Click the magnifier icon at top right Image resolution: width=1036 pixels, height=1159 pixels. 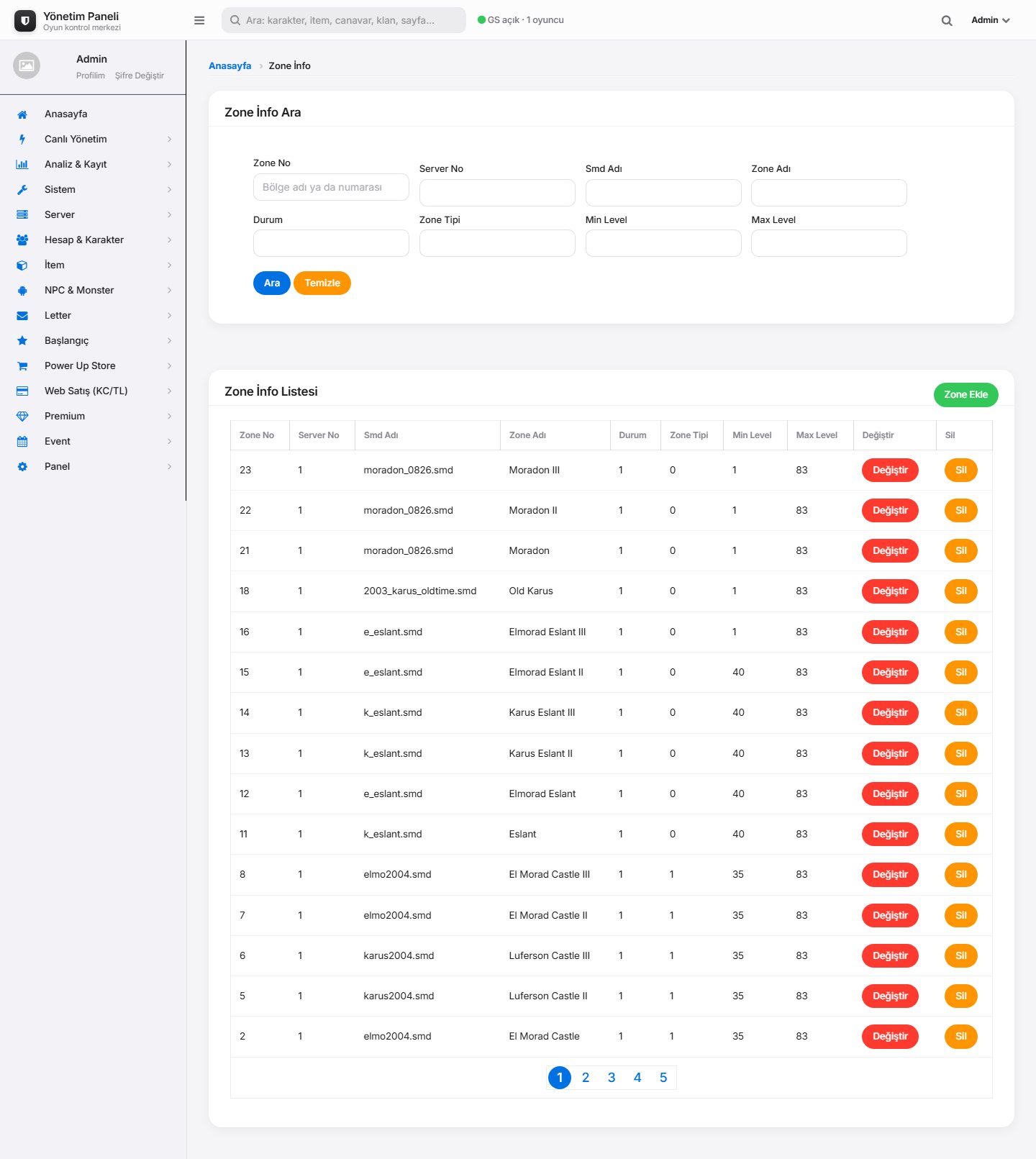click(947, 20)
